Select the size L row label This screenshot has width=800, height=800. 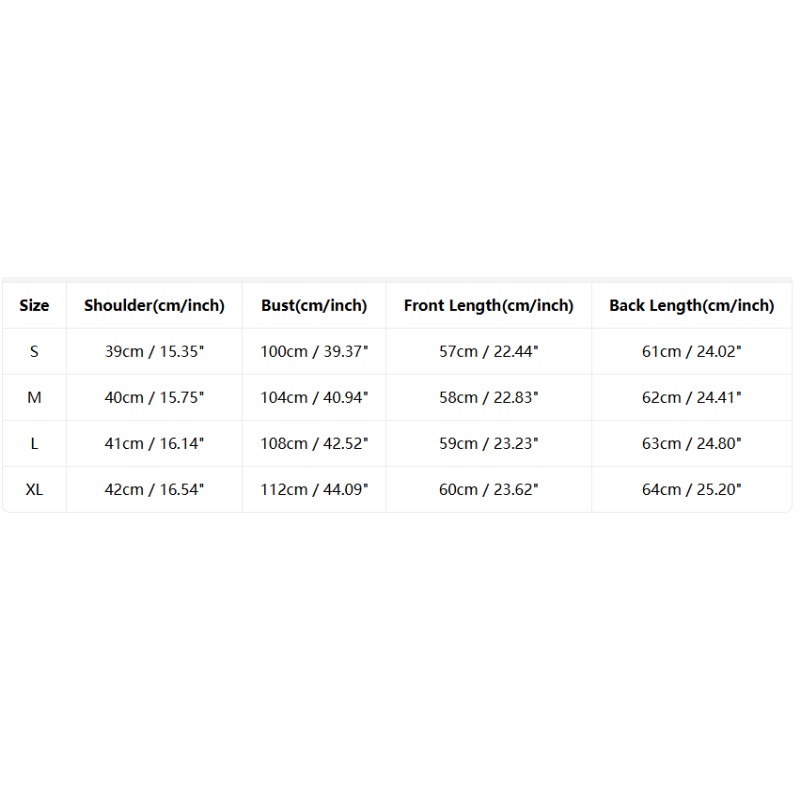point(34,443)
